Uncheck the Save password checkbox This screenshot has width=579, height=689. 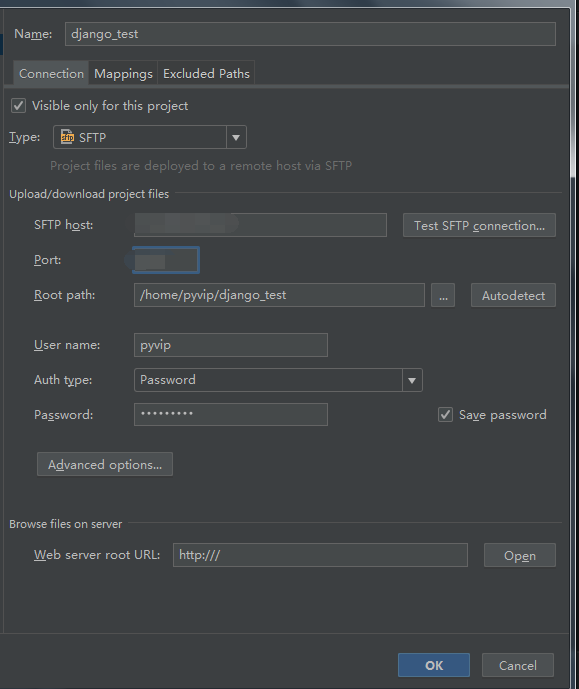[445, 414]
